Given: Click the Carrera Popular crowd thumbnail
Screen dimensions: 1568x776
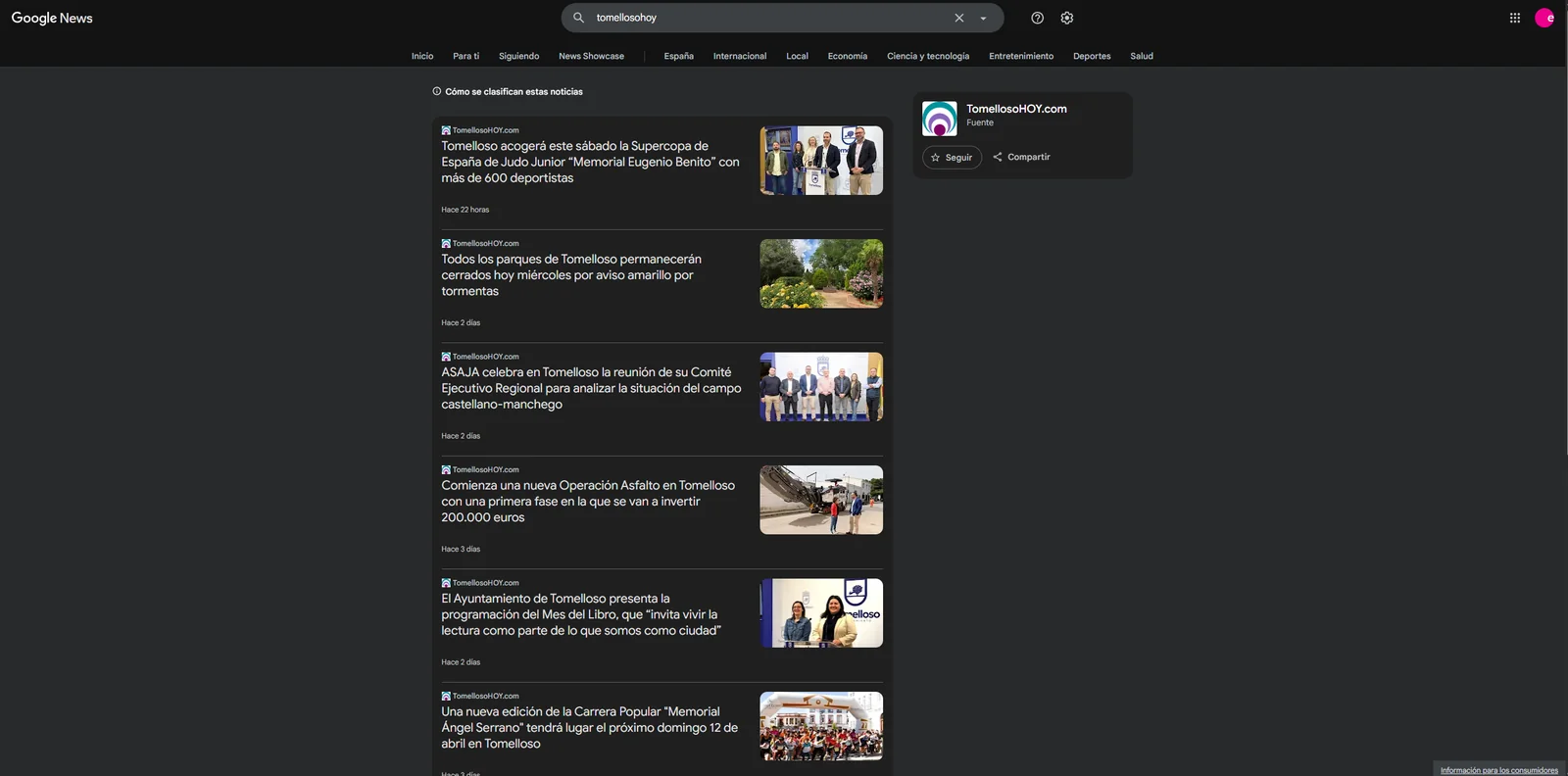Looking at the screenshot, I should pos(821,726).
